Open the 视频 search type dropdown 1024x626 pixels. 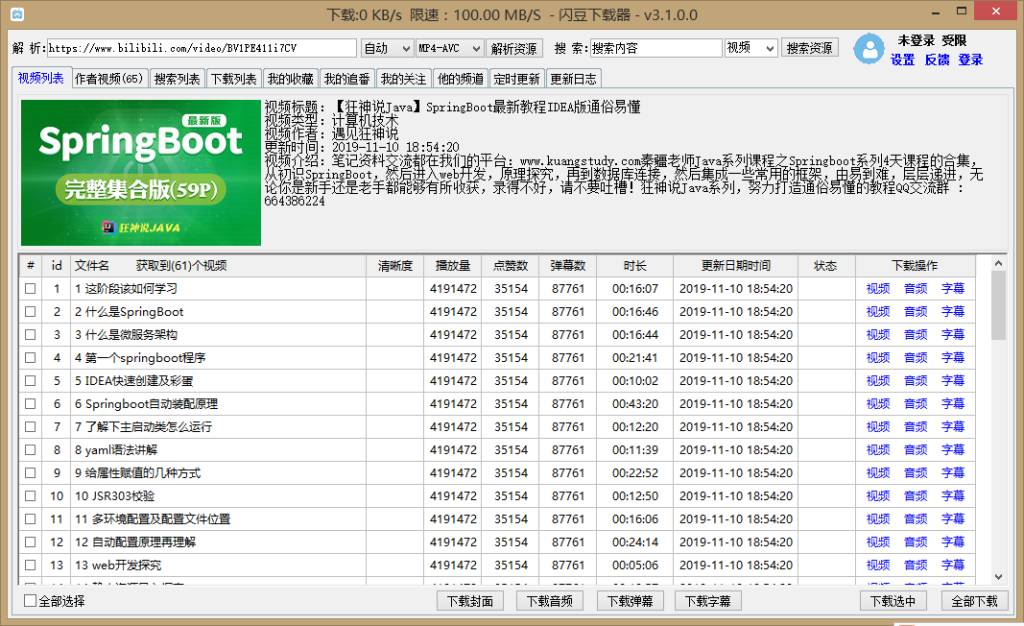[751, 47]
